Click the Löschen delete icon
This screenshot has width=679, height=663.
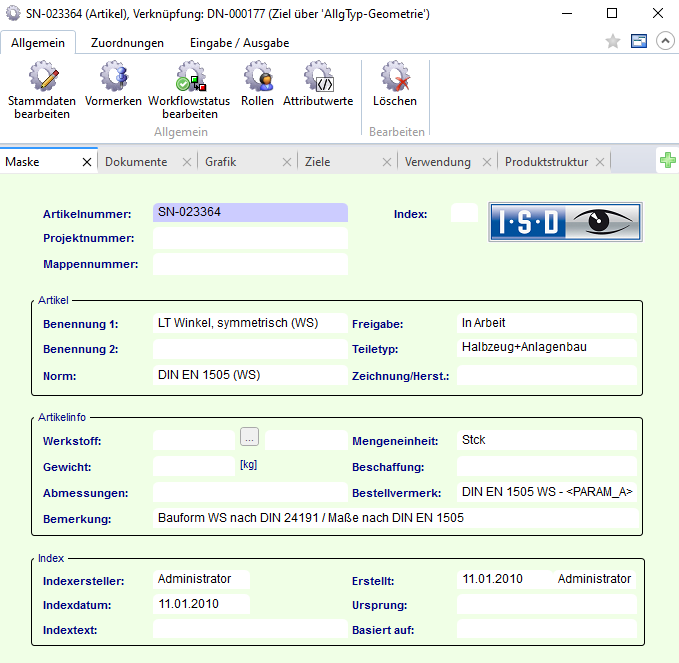coord(395,78)
